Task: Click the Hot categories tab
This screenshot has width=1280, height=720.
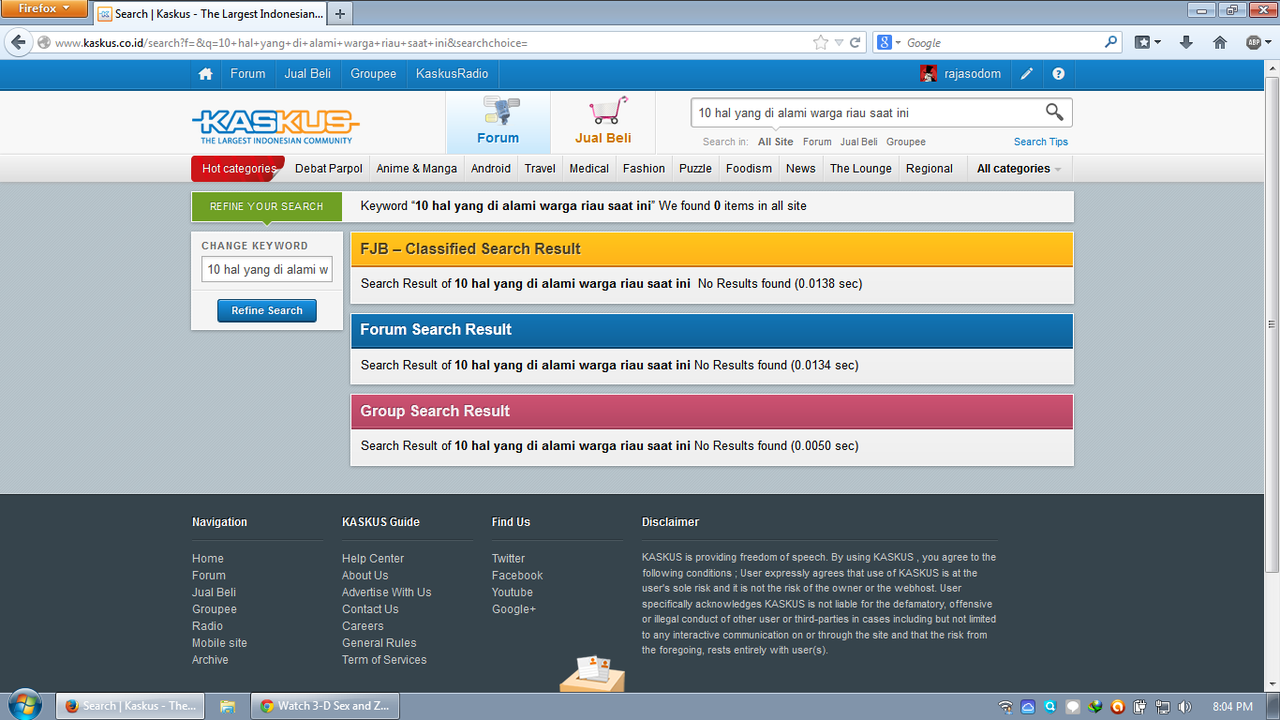Action: (238, 169)
